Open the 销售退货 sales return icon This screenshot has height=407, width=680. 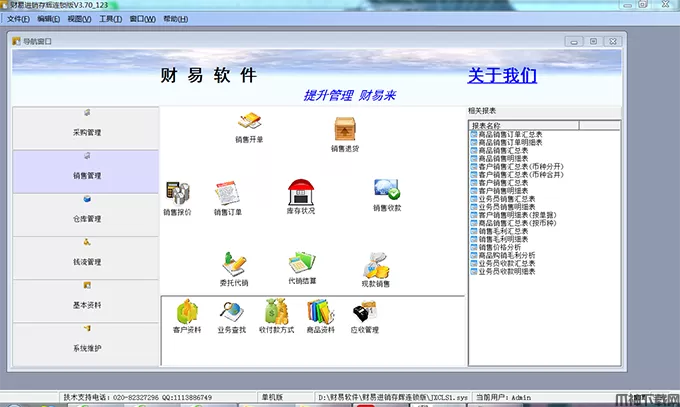pos(345,134)
